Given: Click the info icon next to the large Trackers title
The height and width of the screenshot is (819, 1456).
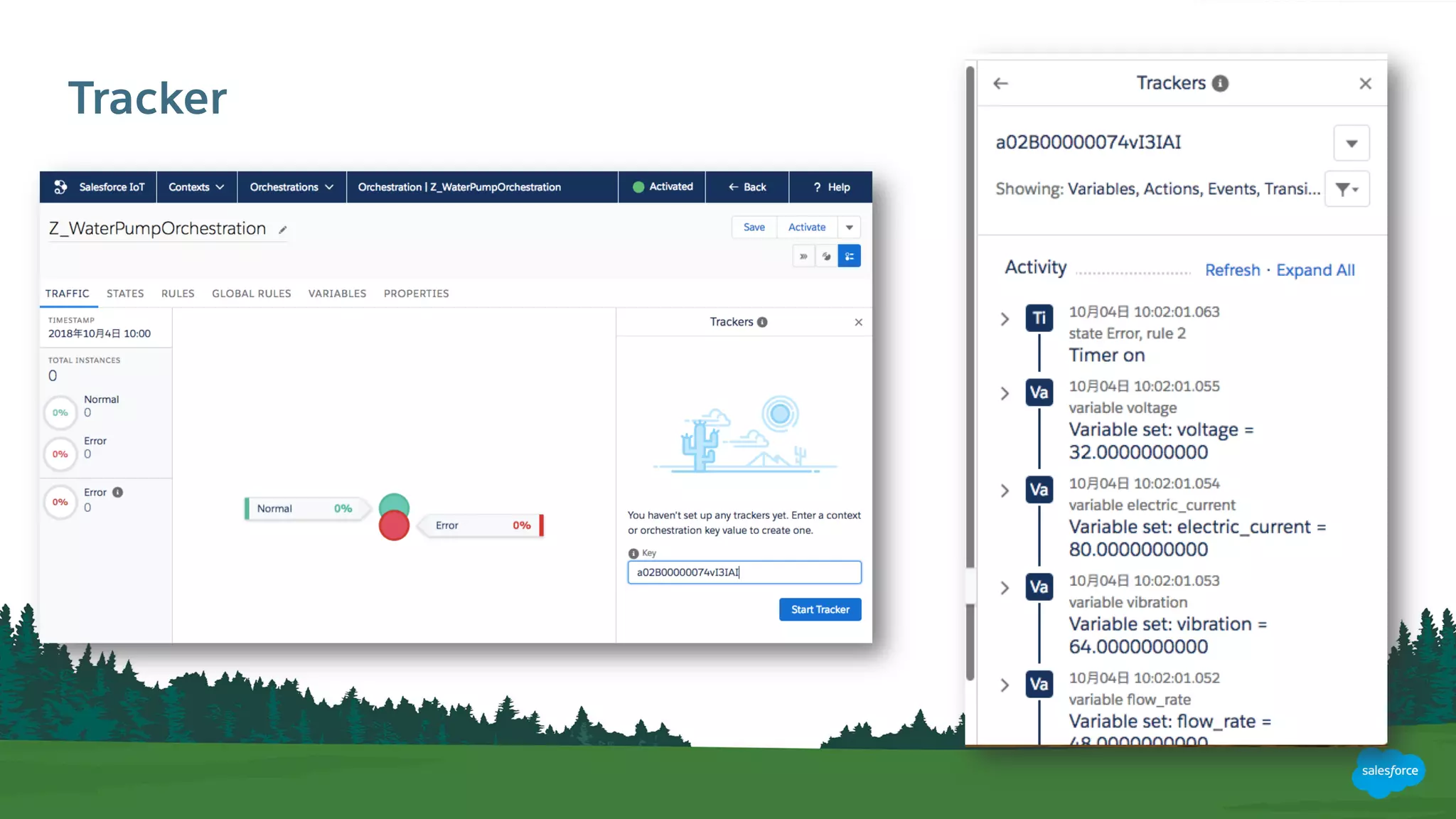Looking at the screenshot, I should 1221,83.
